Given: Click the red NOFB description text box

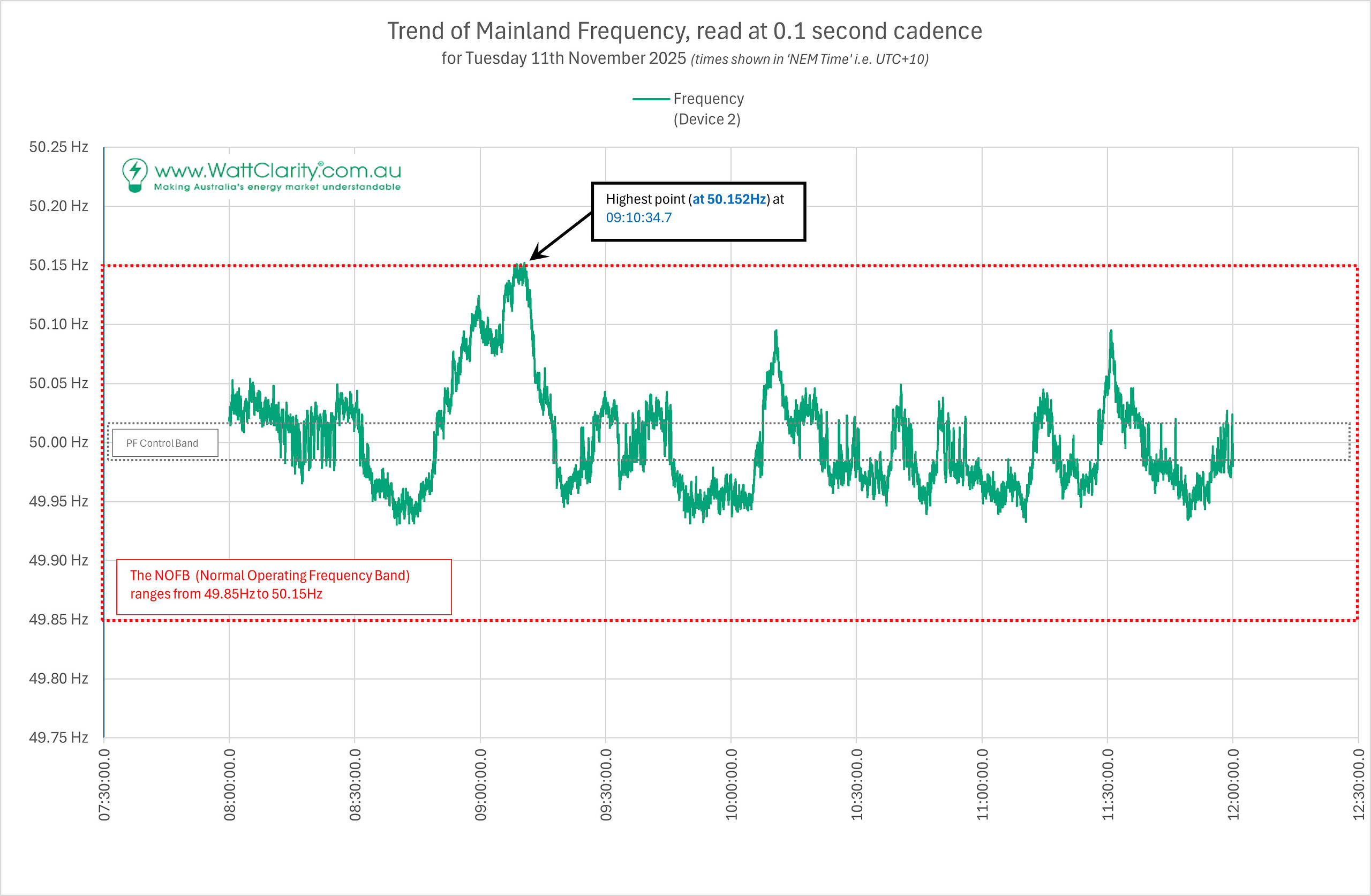Looking at the screenshot, I should [x=283, y=586].
